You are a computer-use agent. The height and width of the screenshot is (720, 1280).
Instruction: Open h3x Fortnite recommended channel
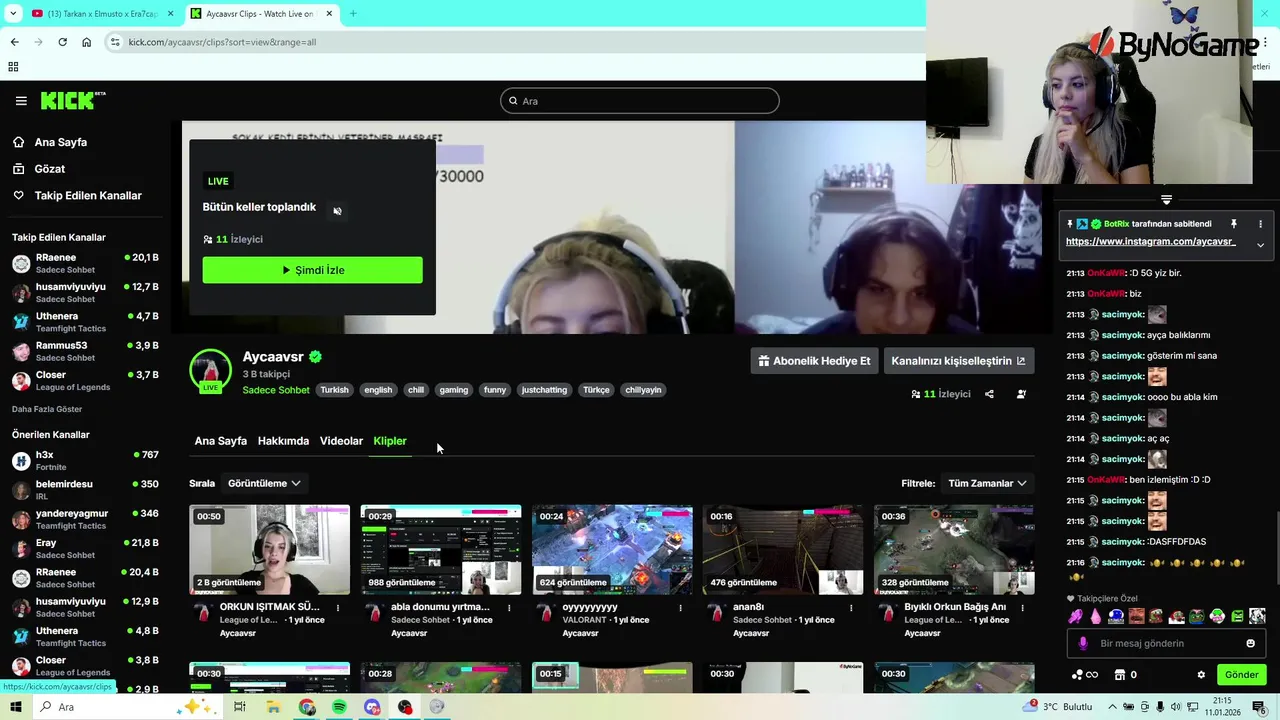85,460
